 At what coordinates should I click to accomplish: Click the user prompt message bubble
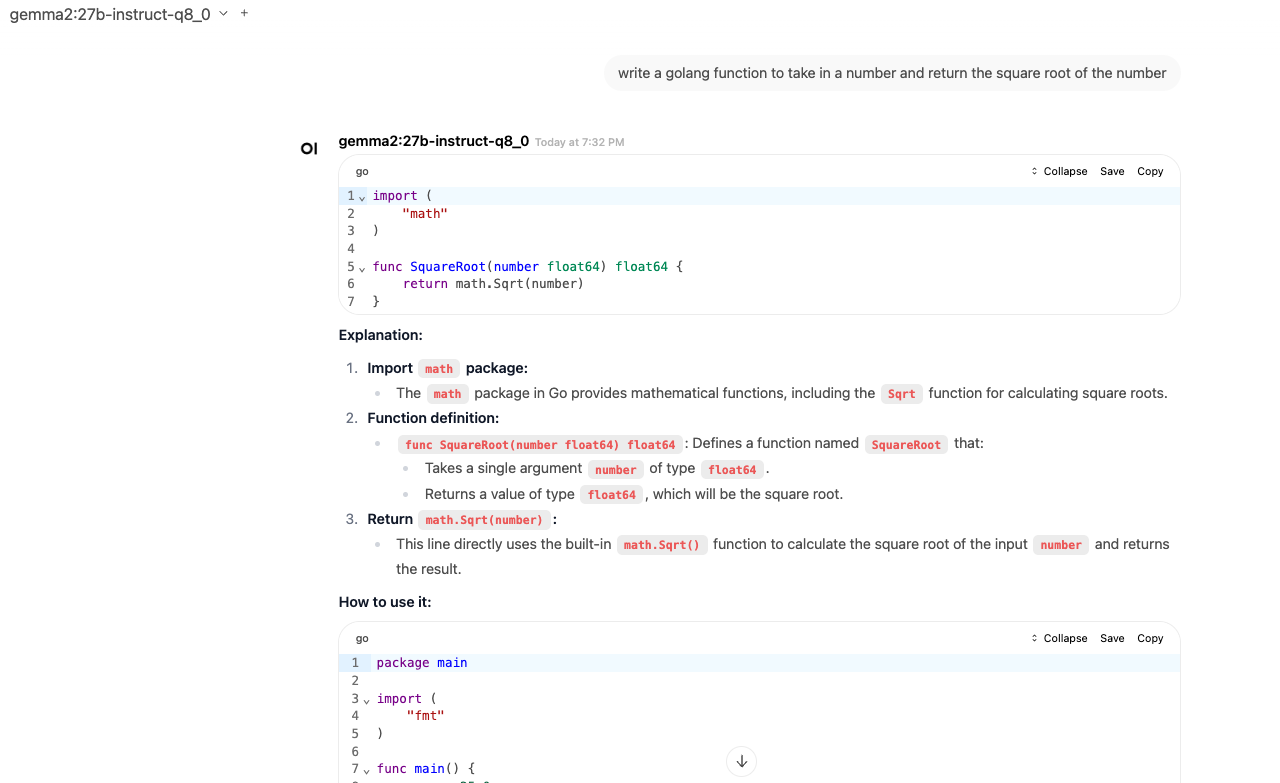pyautogui.click(x=892, y=73)
